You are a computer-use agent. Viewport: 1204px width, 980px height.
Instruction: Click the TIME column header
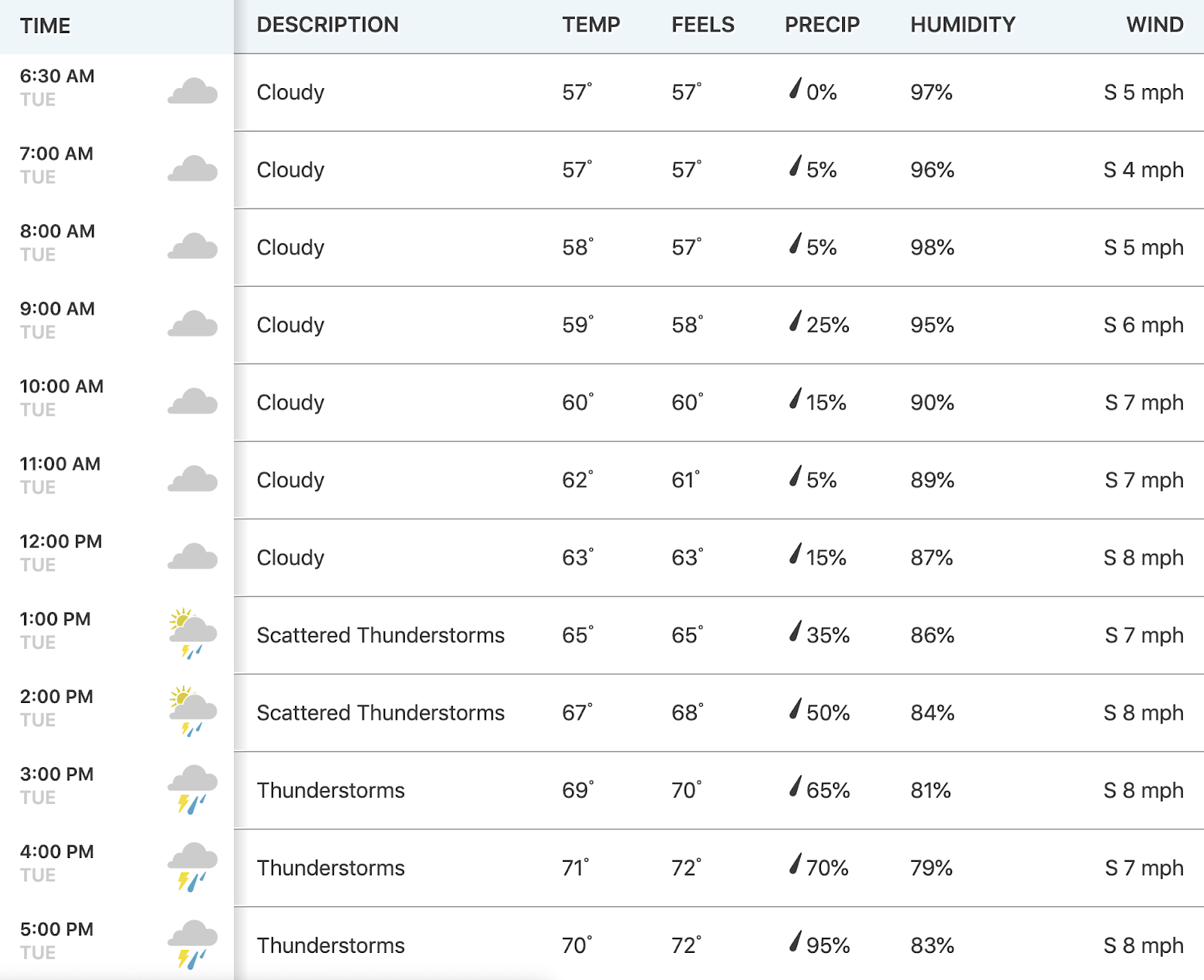point(45,26)
